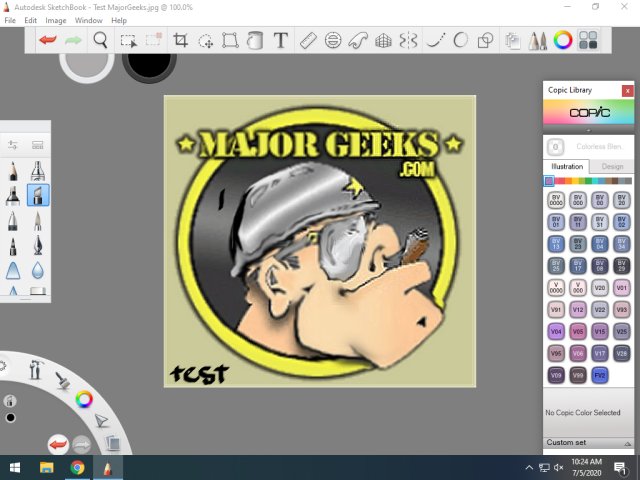
Task: Open the Layer Editor from toolbar
Action: (x=512, y=41)
